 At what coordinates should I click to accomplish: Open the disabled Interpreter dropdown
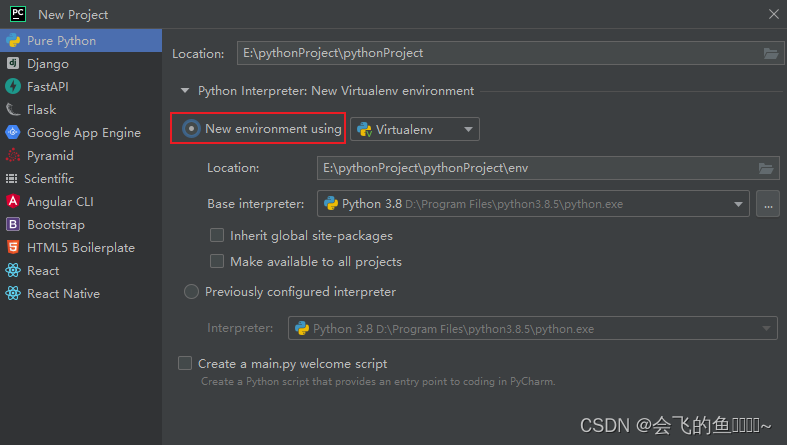coord(533,328)
